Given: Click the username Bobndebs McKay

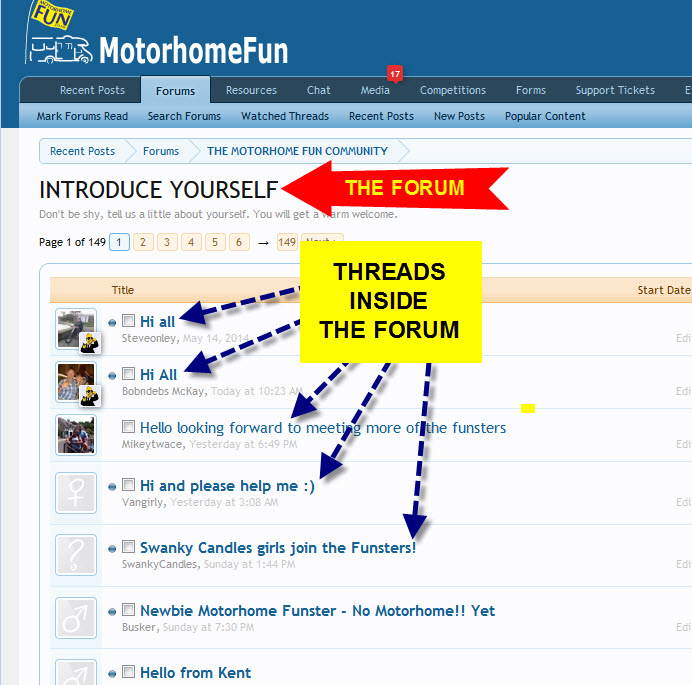Looking at the screenshot, I should tap(163, 391).
